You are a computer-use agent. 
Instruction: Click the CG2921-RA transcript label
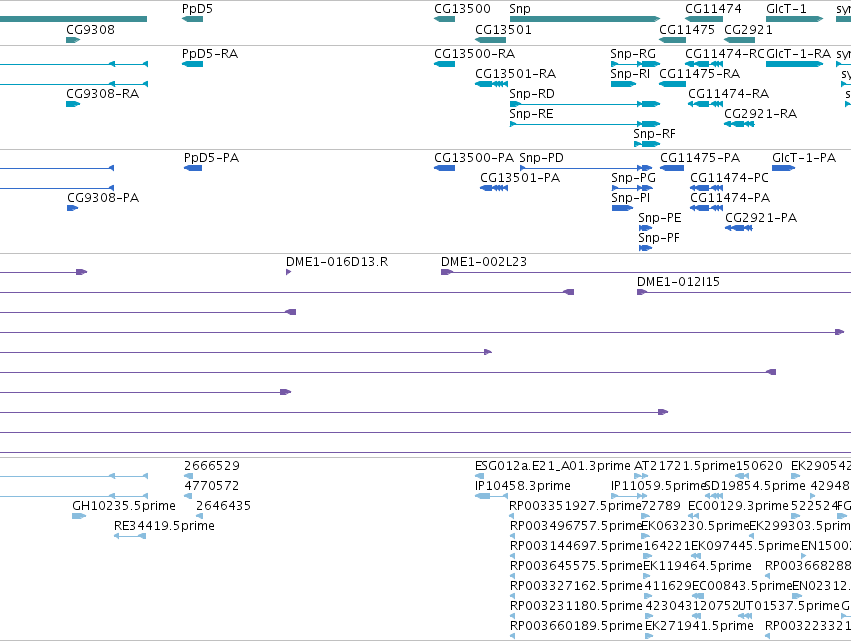click(x=760, y=113)
